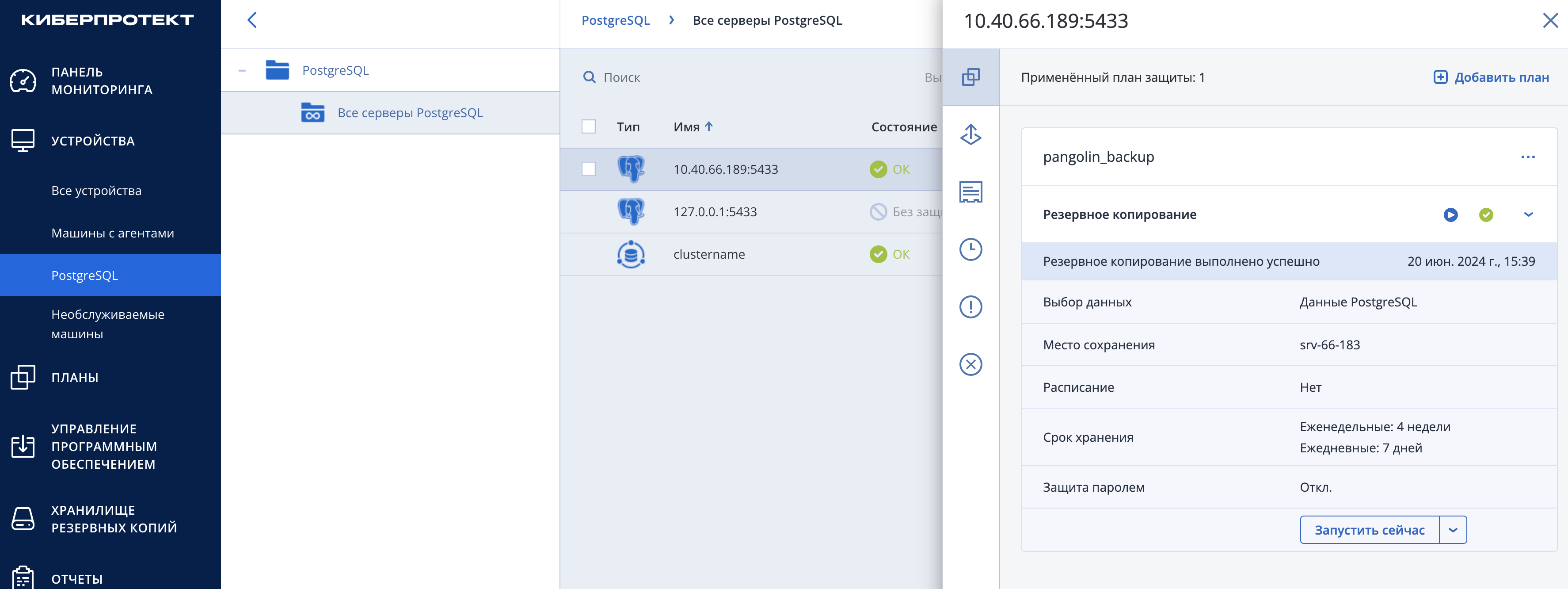This screenshot has width=1568, height=589.
Task: Select the 127.0.0.1:5433 server name
Action: pos(715,211)
